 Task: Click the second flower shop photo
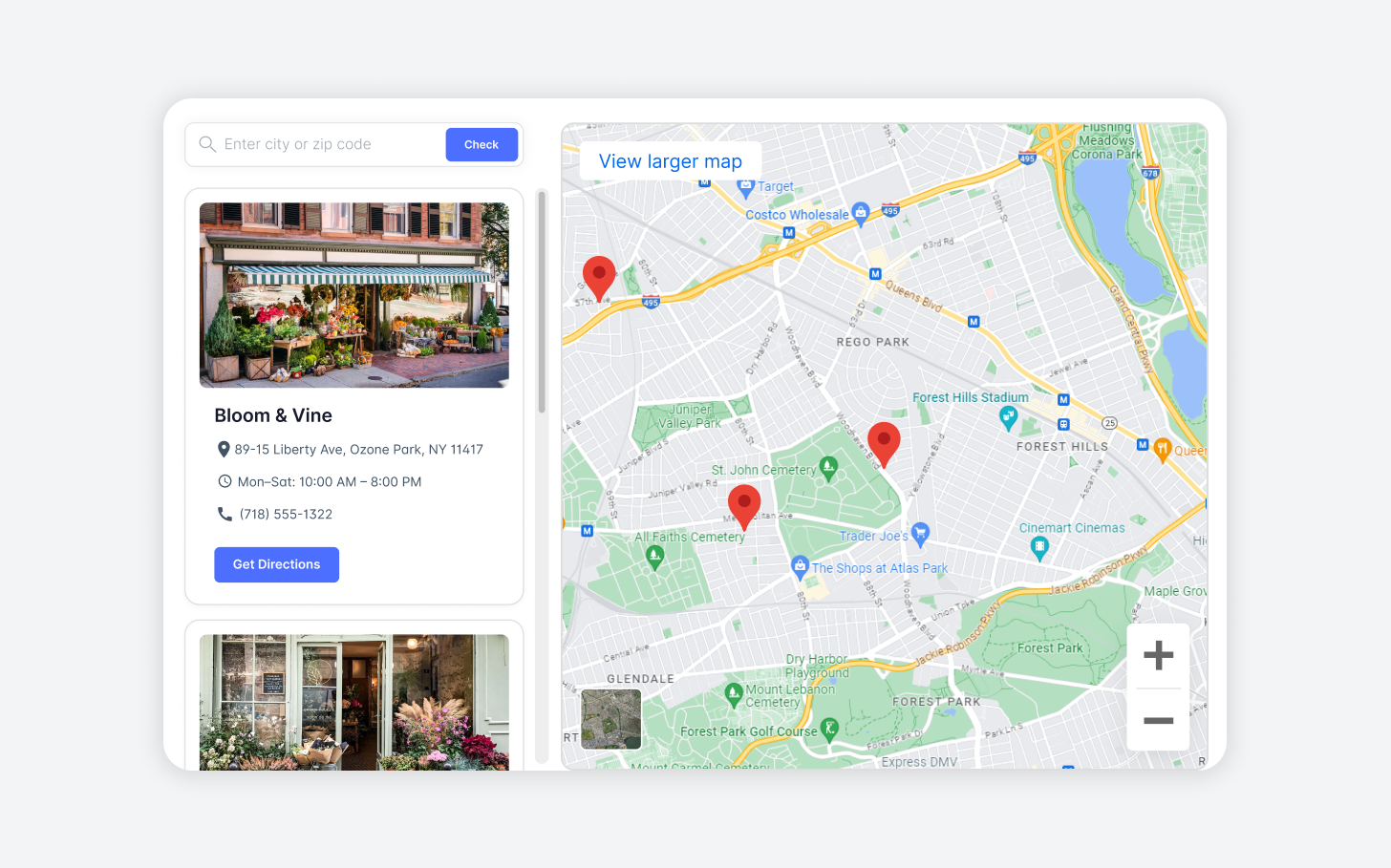(x=354, y=702)
